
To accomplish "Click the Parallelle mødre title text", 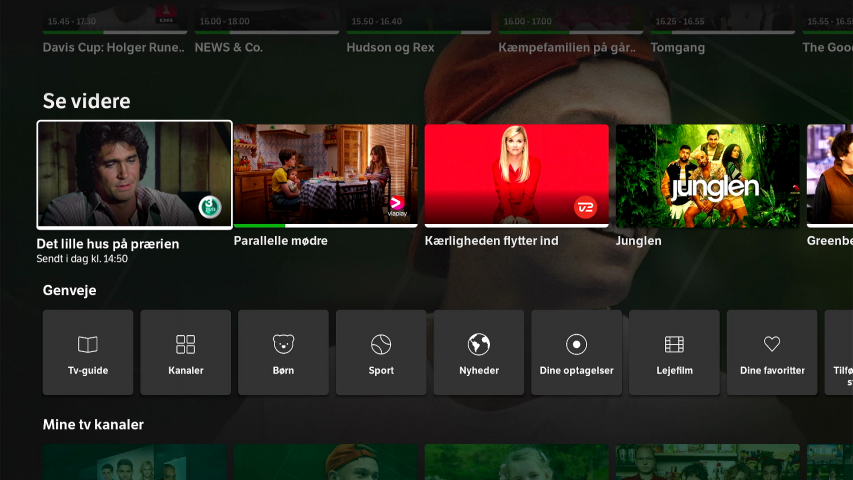I will coord(281,241).
